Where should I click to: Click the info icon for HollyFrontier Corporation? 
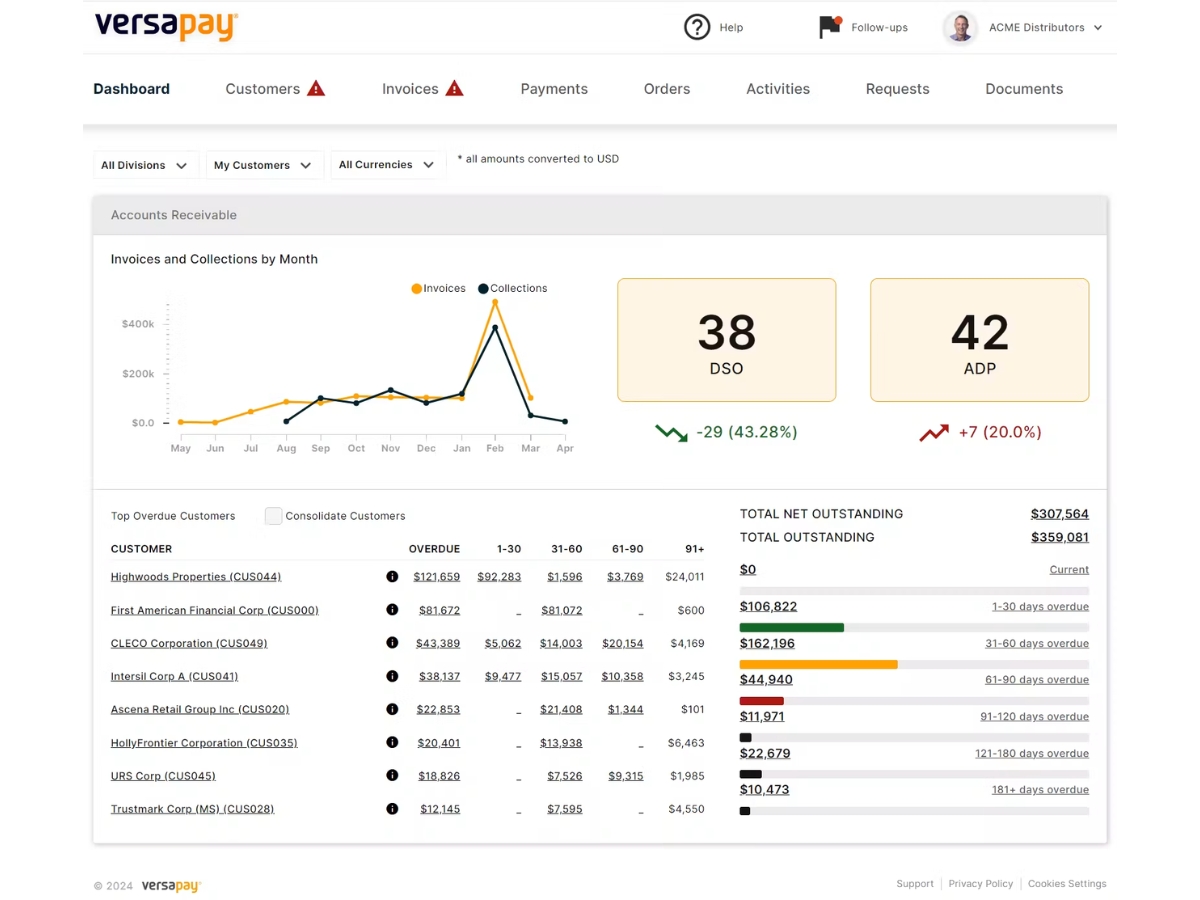(x=392, y=742)
